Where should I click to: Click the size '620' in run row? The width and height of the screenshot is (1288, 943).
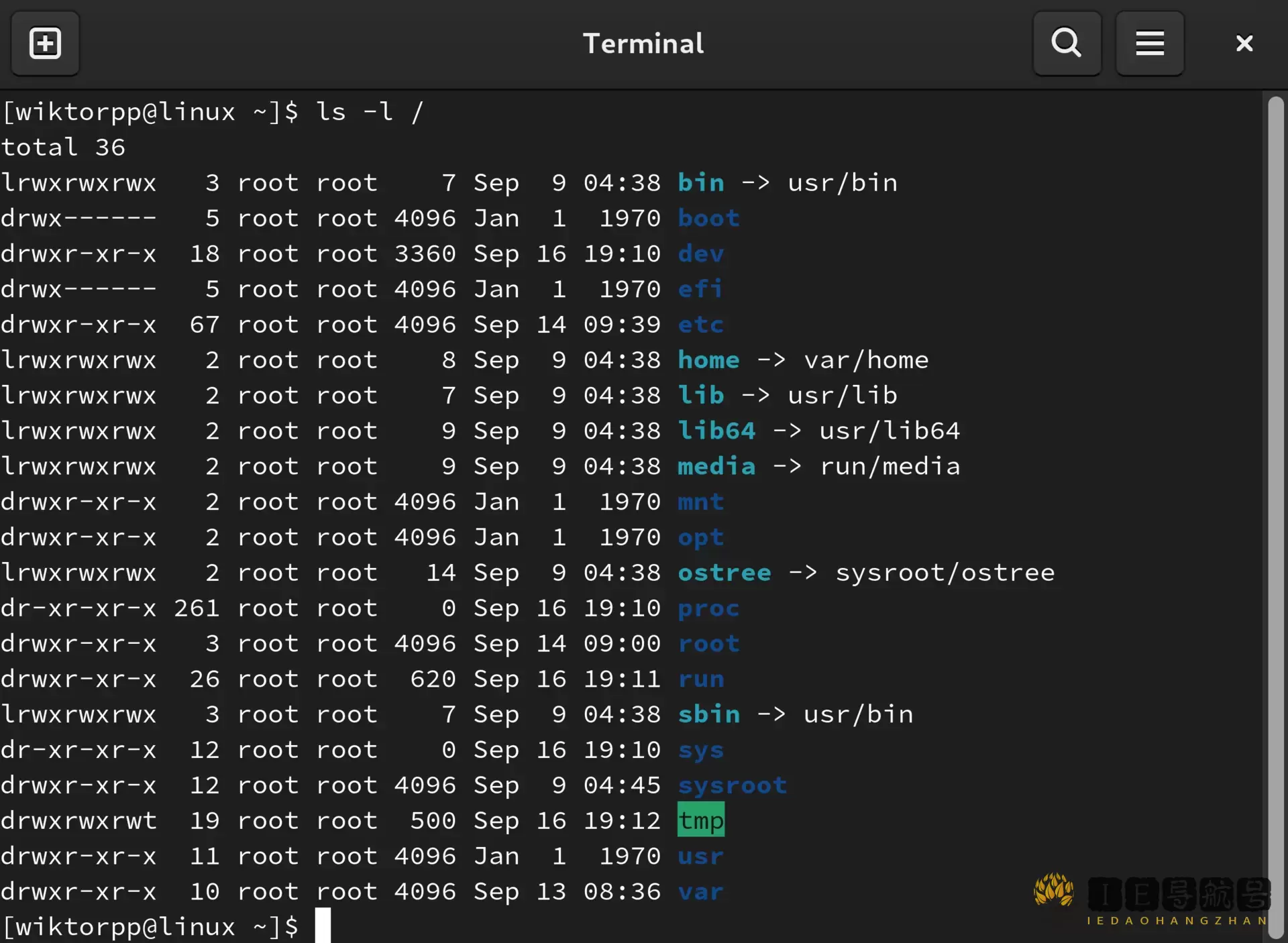pyautogui.click(x=433, y=679)
